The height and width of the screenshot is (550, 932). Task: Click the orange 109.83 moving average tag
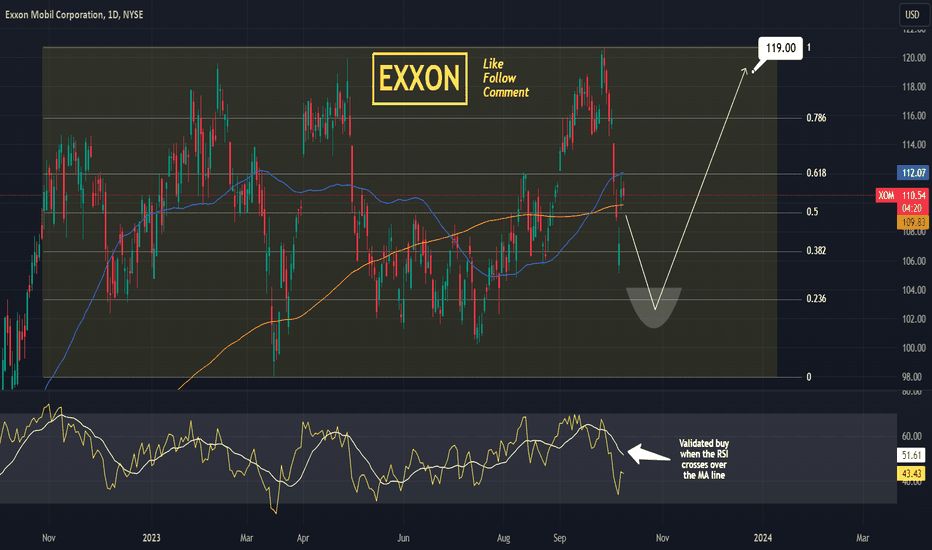912,222
